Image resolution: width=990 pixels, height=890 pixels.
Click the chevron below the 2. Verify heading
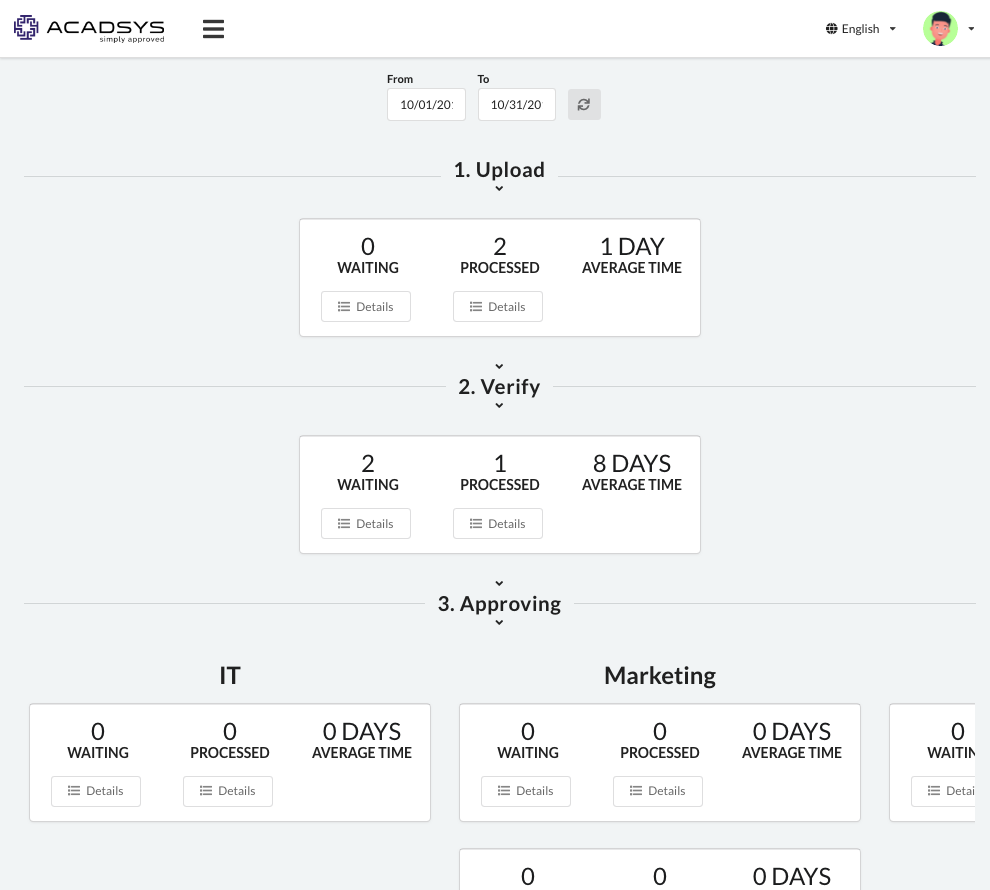(x=499, y=406)
